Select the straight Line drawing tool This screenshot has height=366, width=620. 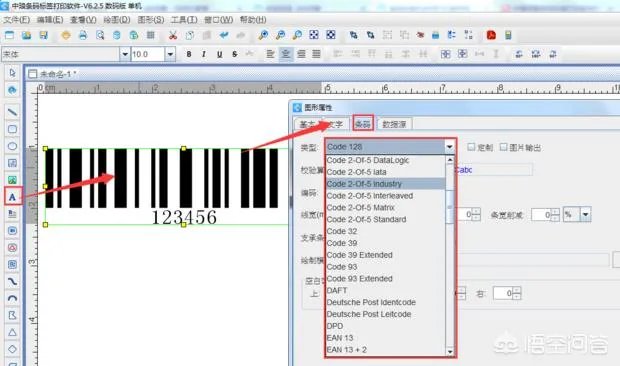(12, 112)
